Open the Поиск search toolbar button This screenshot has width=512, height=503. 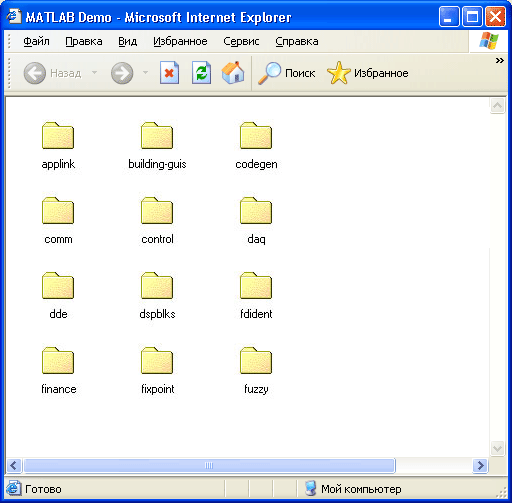point(287,73)
